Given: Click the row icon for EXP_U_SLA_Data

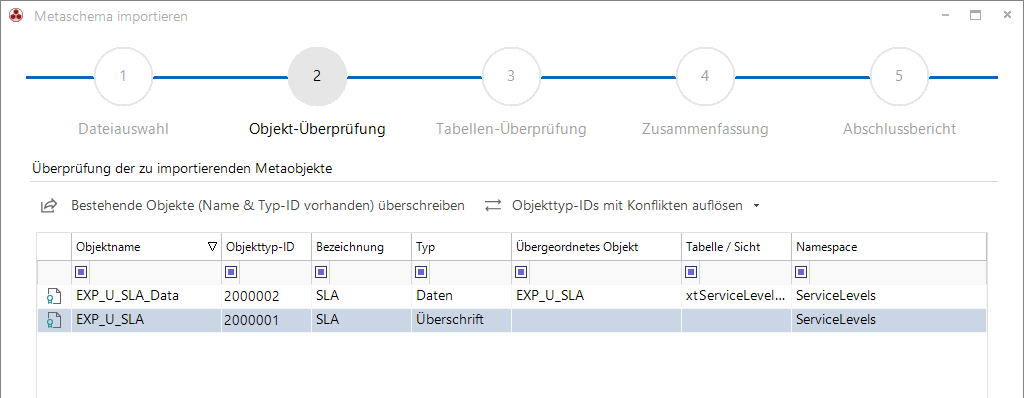Looking at the screenshot, I should point(54,296).
